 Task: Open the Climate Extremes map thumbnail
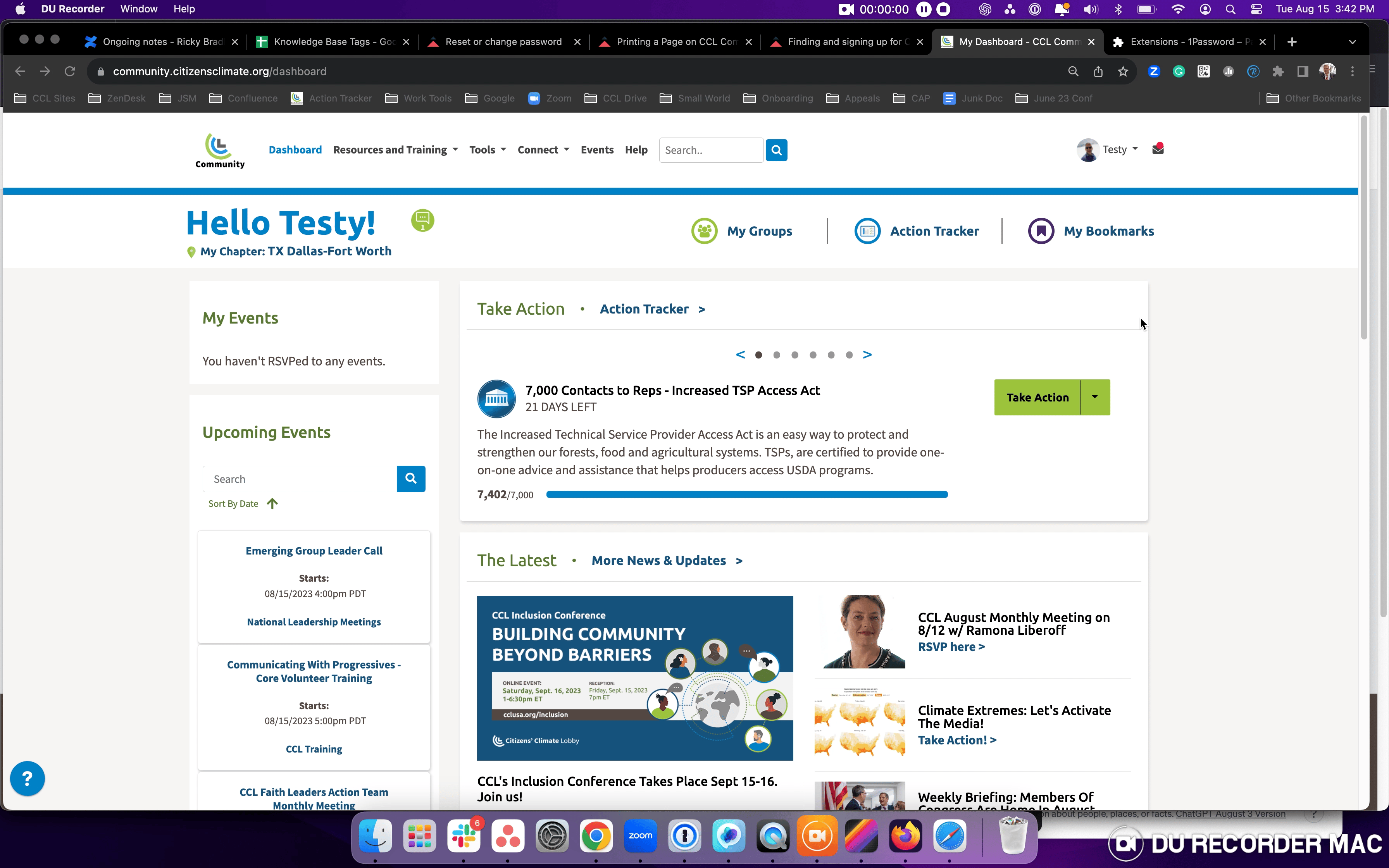(x=860, y=722)
